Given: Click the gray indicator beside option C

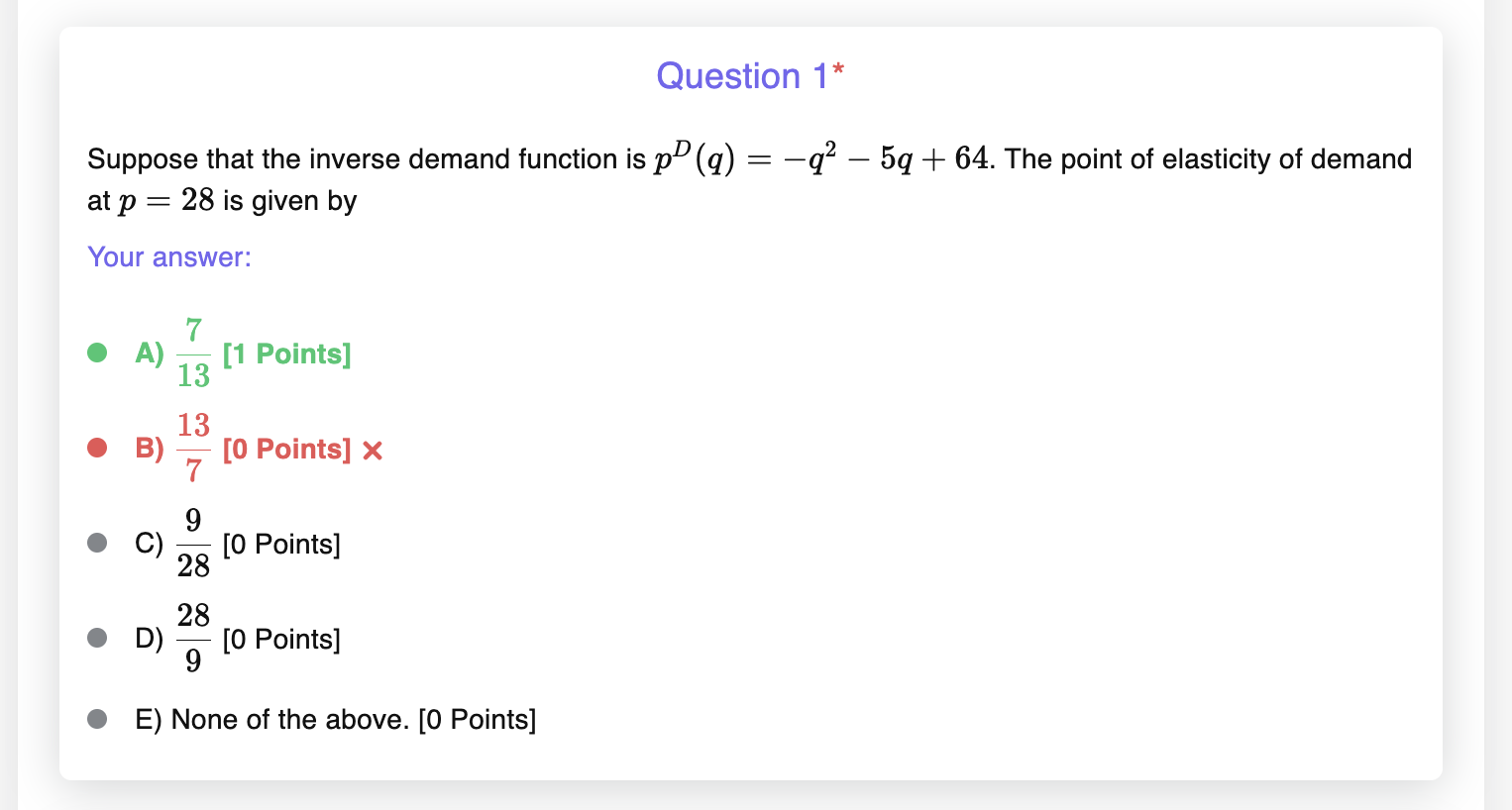Looking at the screenshot, I should [x=97, y=542].
